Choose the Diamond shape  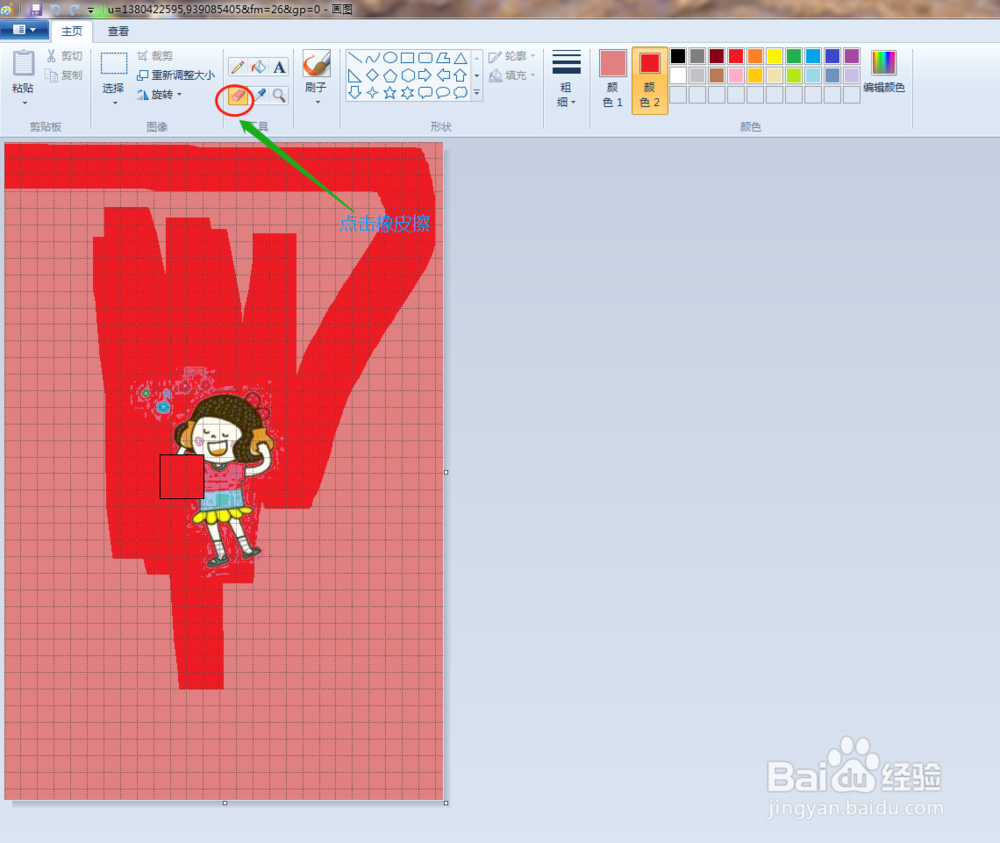click(x=372, y=75)
